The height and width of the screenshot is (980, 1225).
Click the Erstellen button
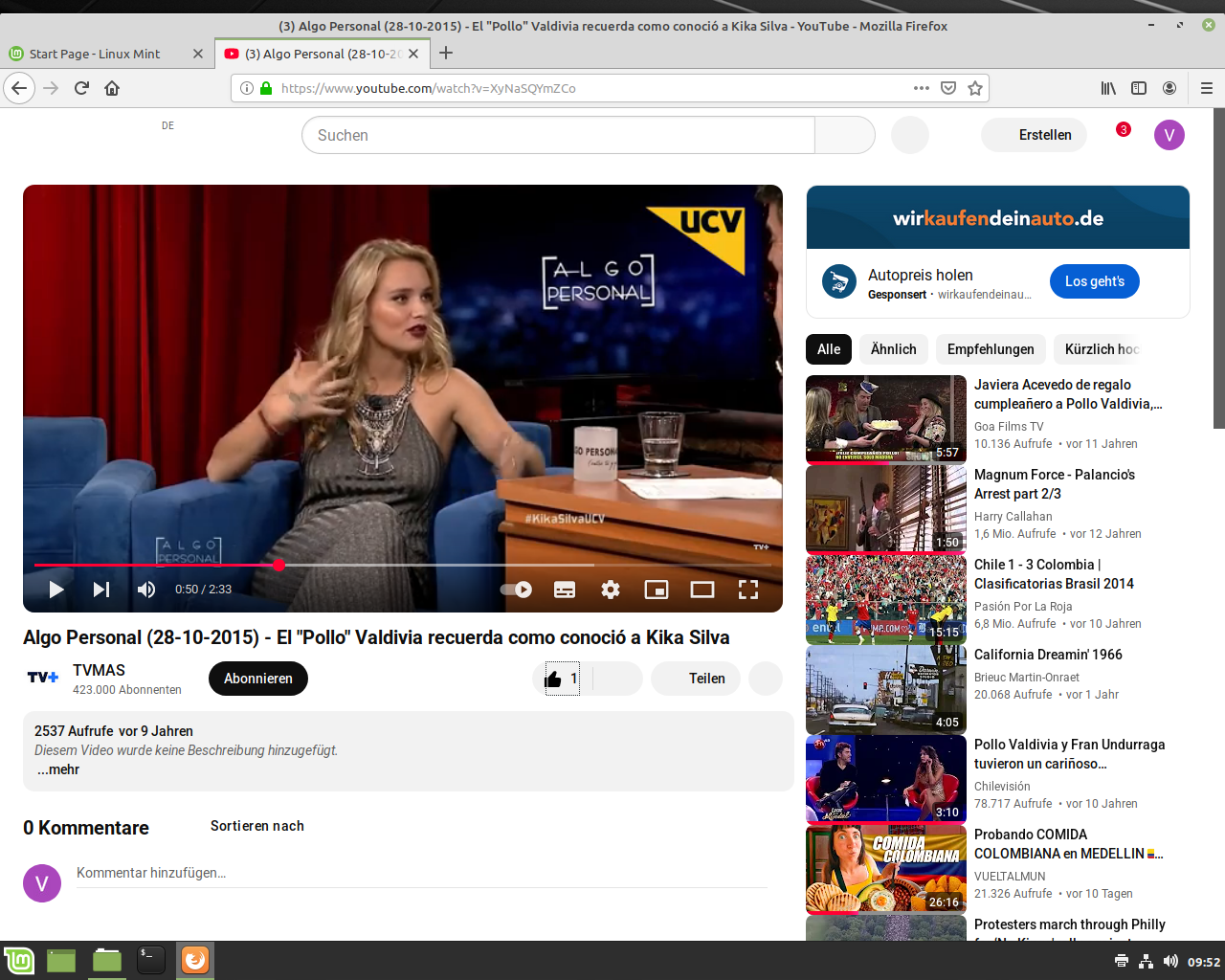[1035, 135]
